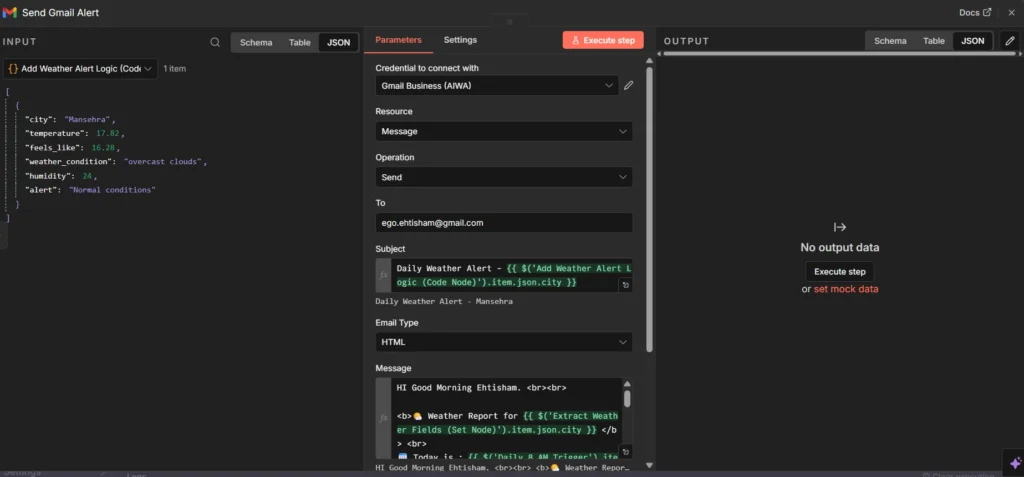Click the set mock data link

coord(845,289)
